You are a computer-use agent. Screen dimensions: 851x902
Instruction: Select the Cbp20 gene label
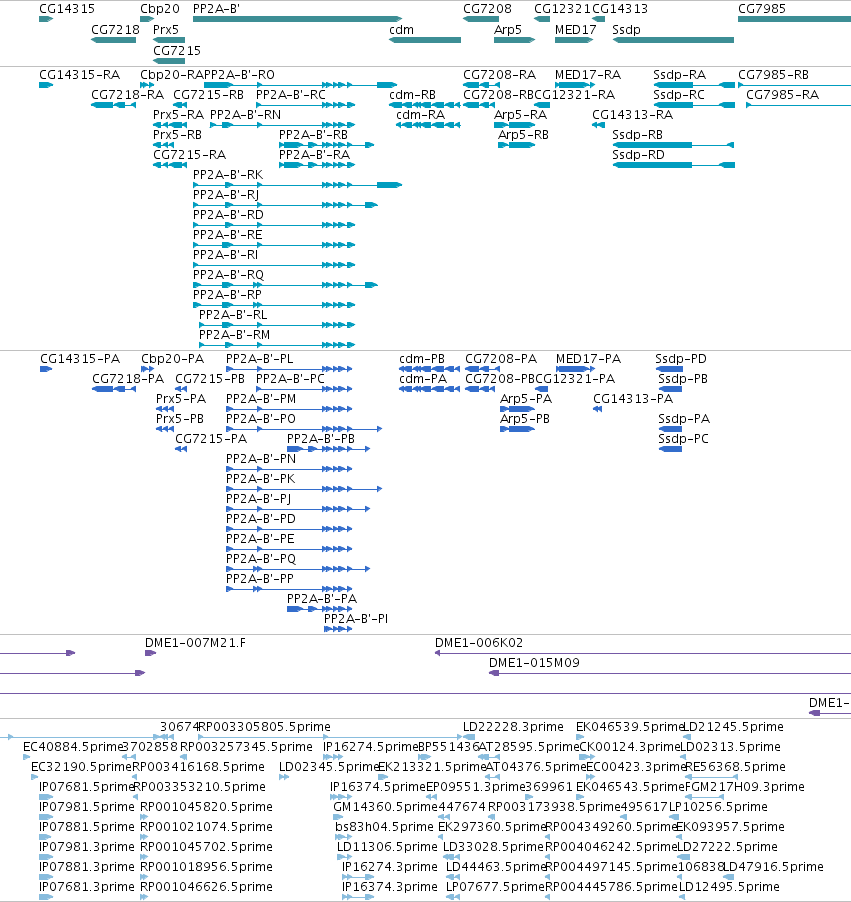click(160, 9)
